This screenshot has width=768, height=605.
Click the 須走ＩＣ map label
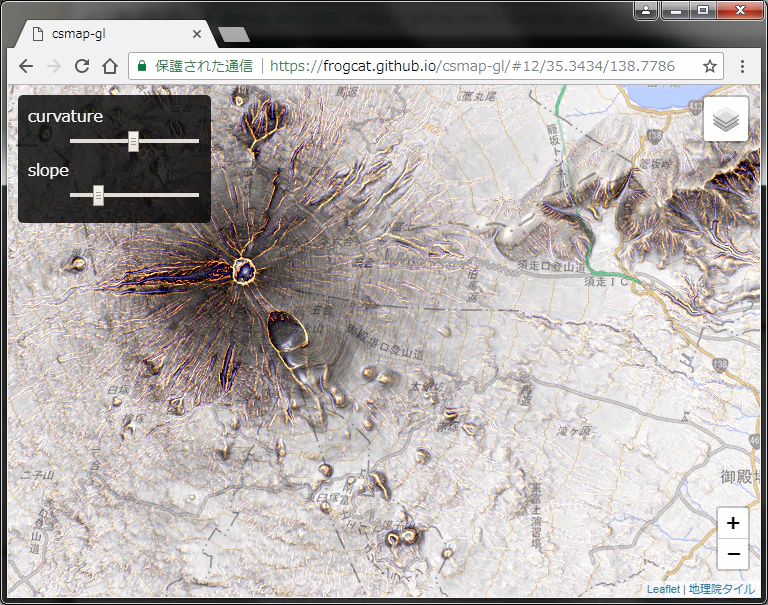point(606,282)
